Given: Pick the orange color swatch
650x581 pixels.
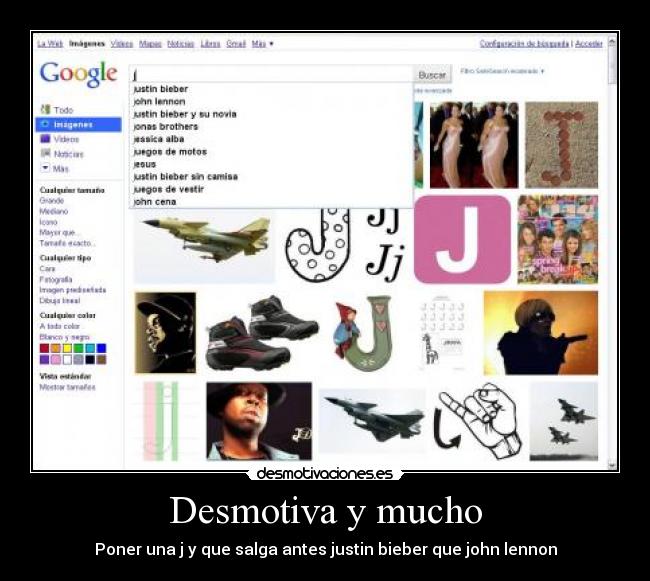Looking at the screenshot, I should click(56, 348).
